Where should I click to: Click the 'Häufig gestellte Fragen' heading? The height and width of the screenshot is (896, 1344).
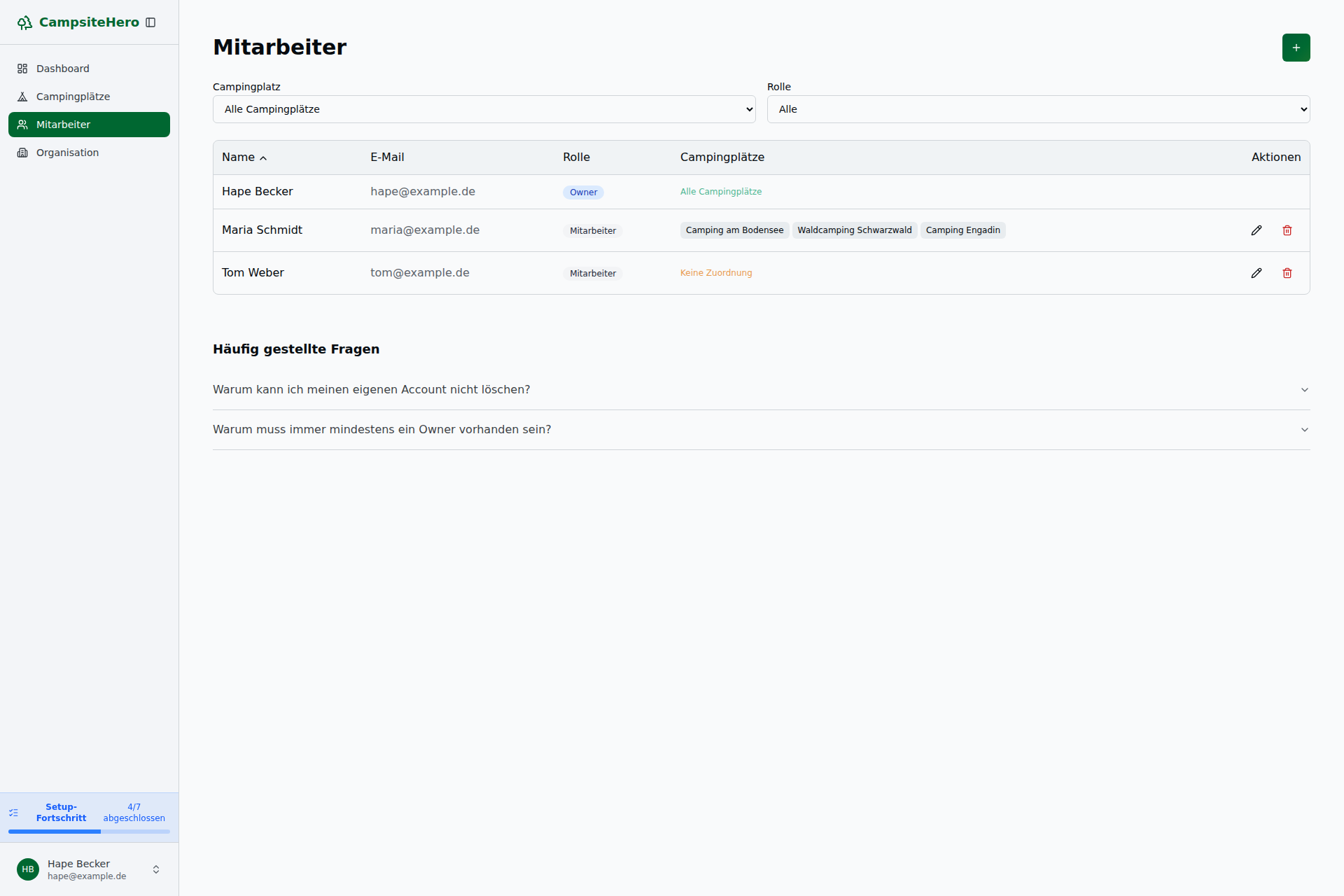pyautogui.click(x=296, y=349)
